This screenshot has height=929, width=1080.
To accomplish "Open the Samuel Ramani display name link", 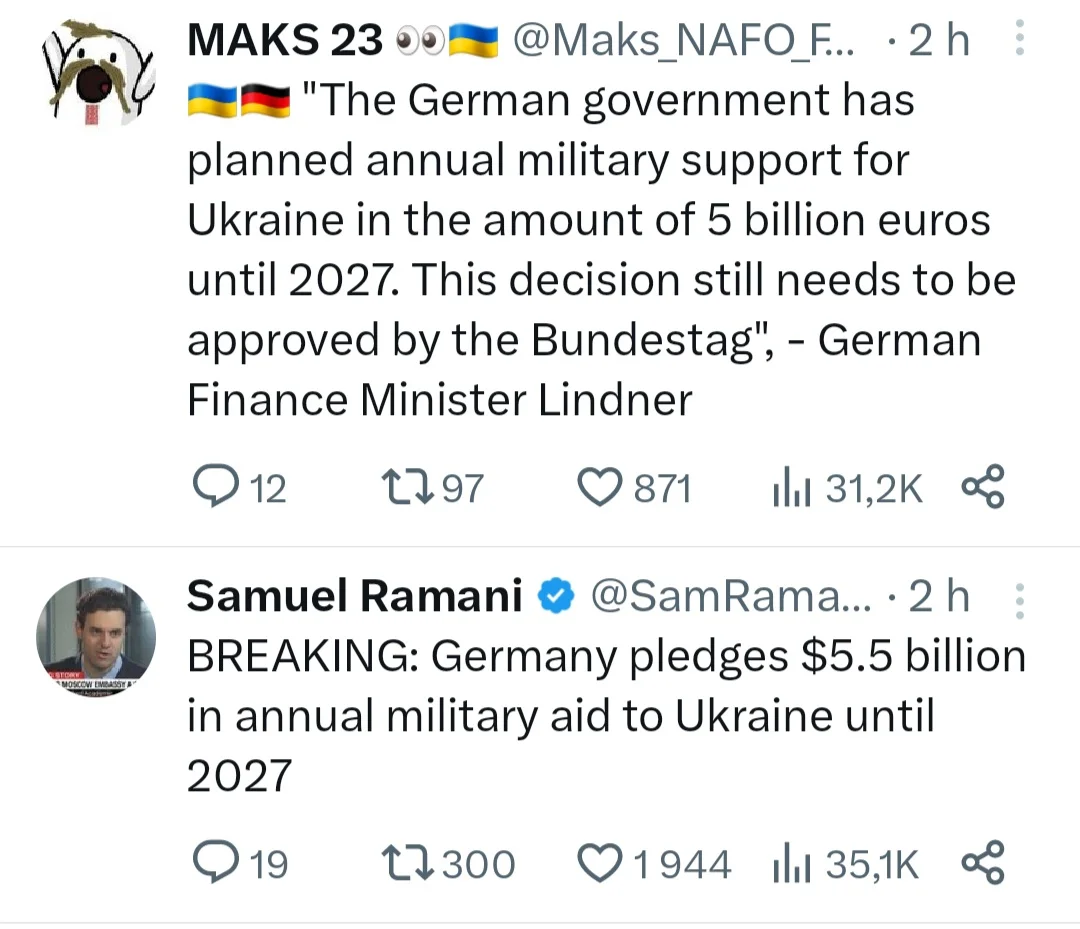I will pyautogui.click(x=355, y=597).
